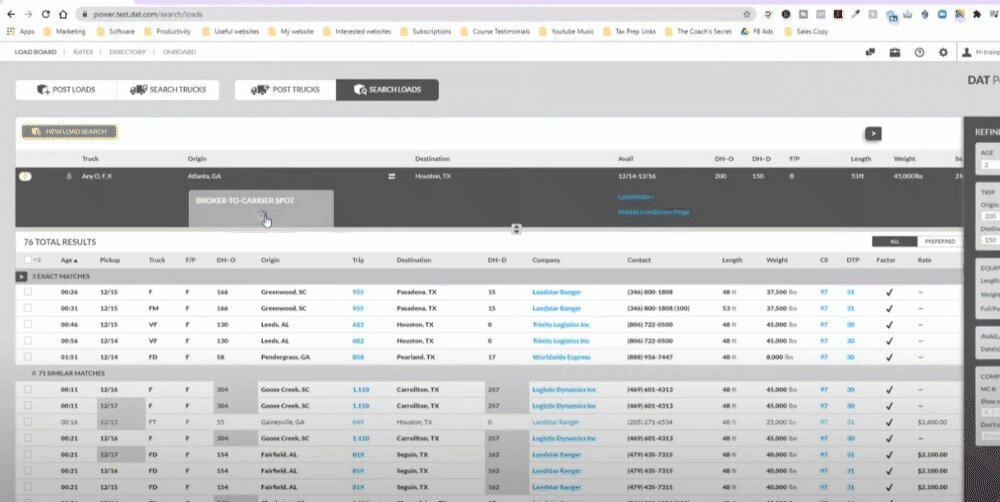This screenshot has width=1000, height=502.
Task: Swap origin and destination arrows icon
Action: [392, 177]
